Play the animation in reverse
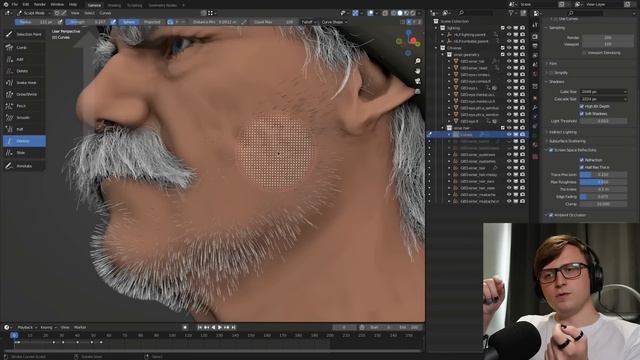 [213, 327]
